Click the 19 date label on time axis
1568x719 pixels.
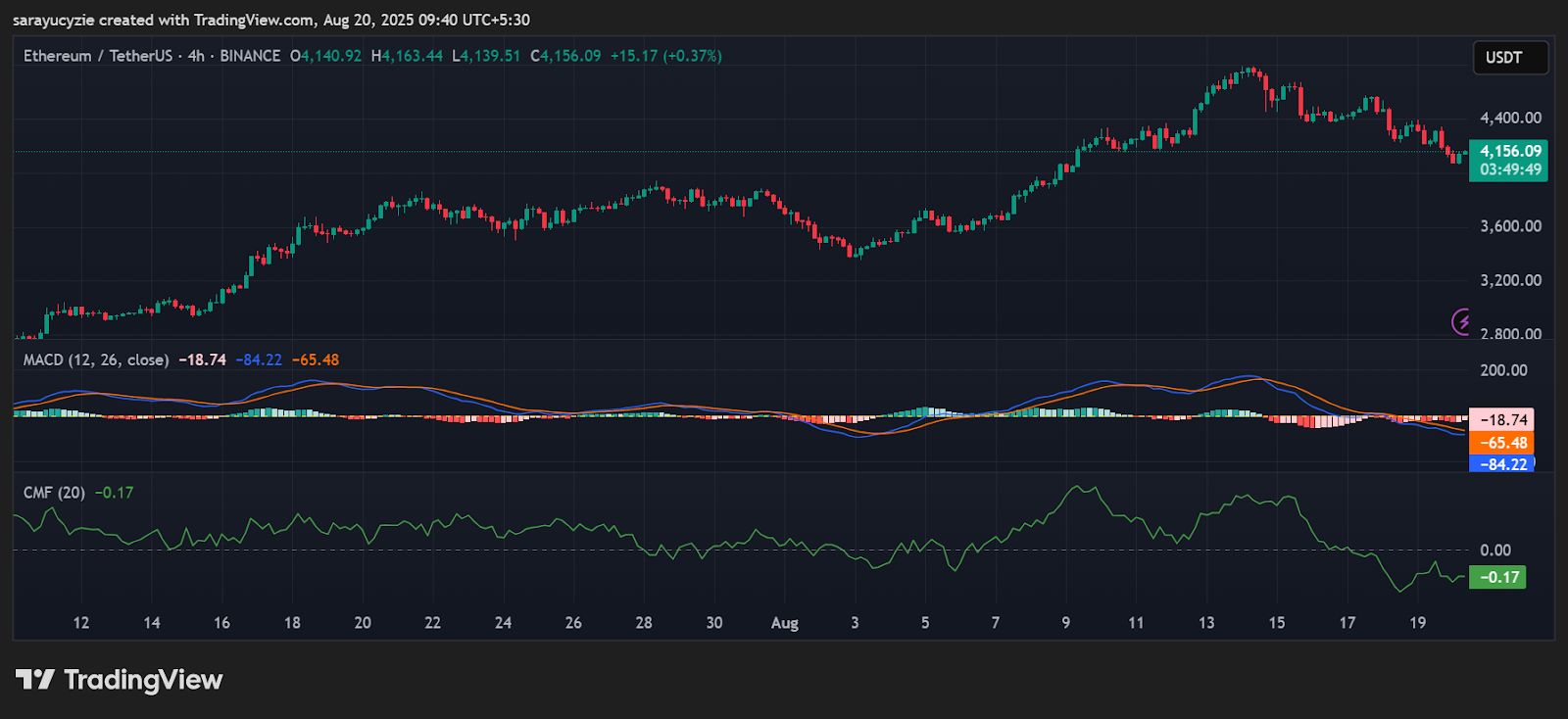pos(1418,623)
